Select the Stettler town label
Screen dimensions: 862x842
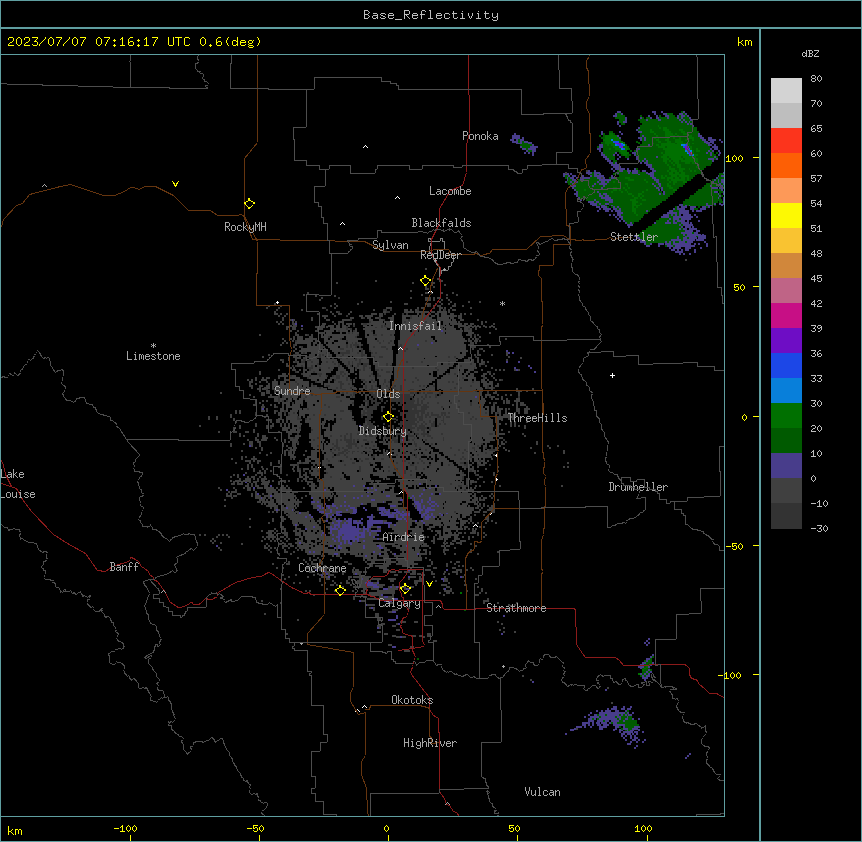633,237
